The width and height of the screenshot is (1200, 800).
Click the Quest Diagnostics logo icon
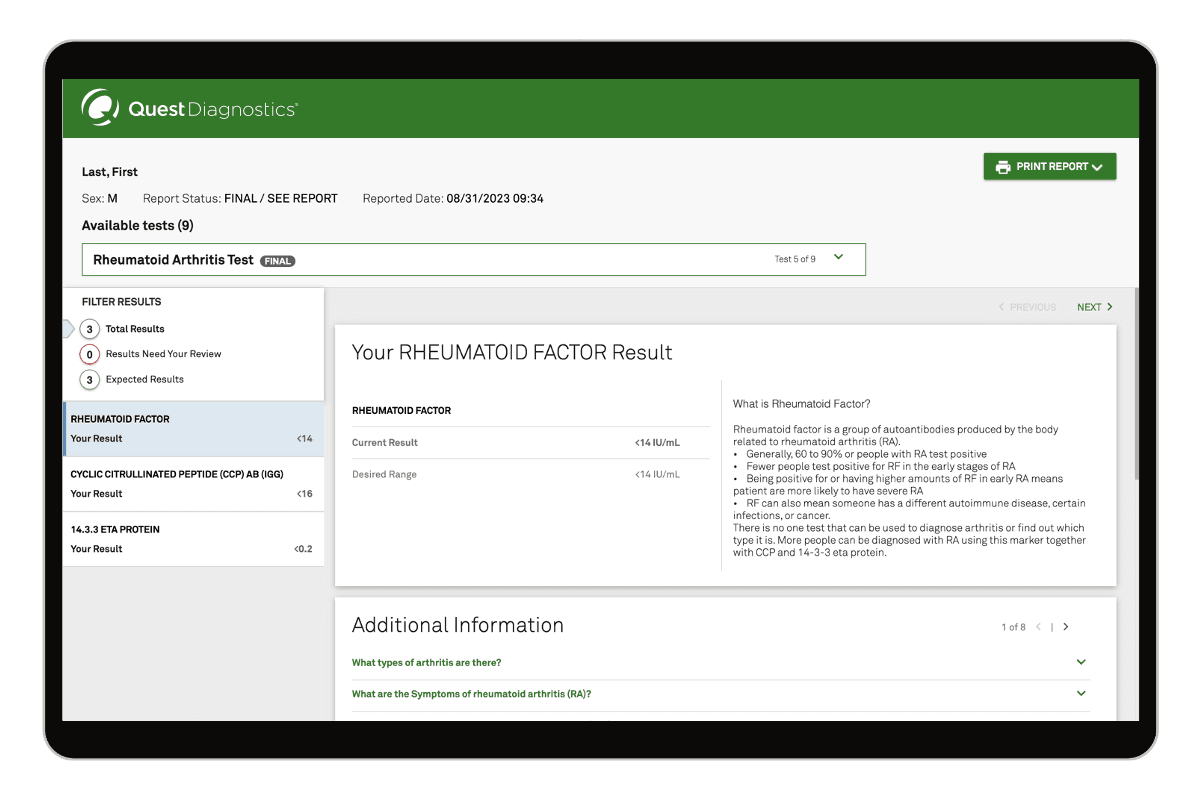coord(101,108)
